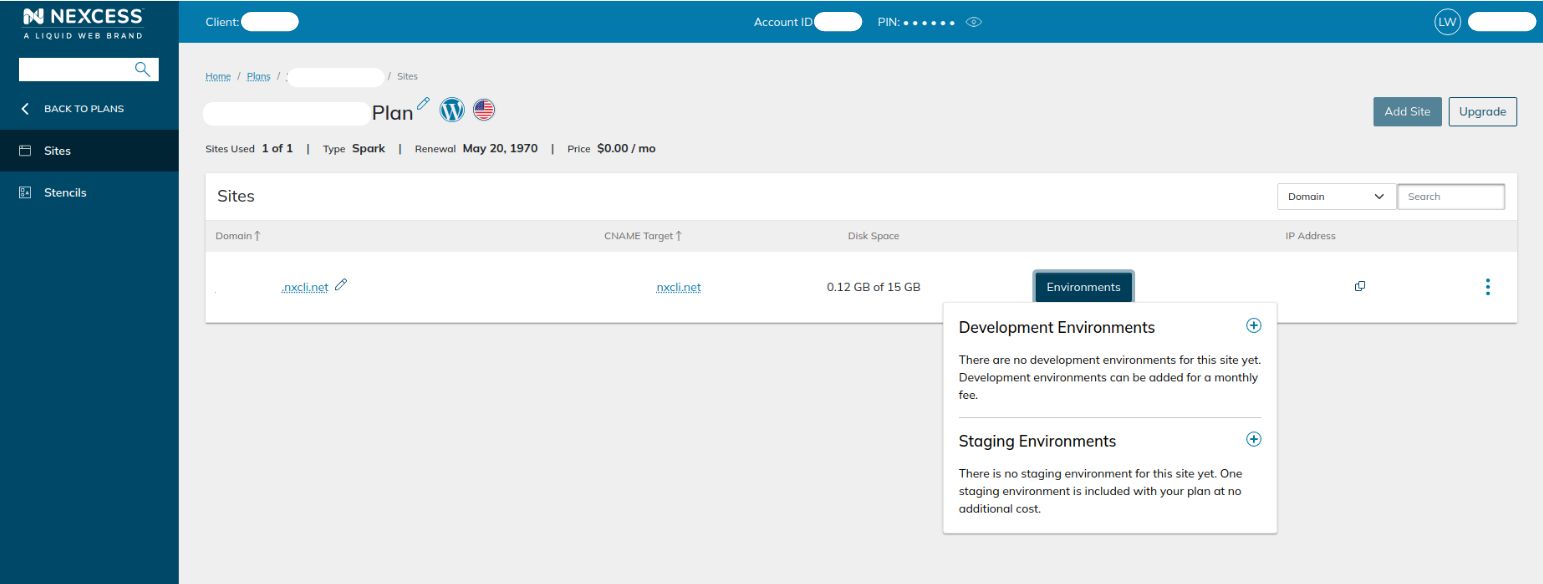The image size is (1543, 584).
Task: Click the Disk Space column header
Action: coord(873,236)
